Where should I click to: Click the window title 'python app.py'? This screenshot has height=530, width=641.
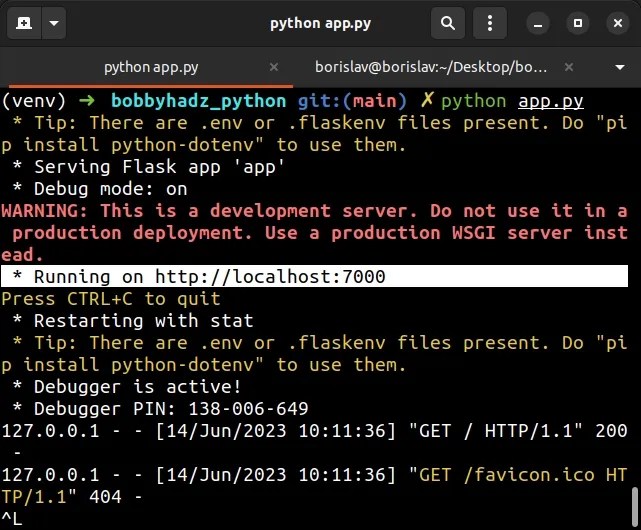coord(320,23)
